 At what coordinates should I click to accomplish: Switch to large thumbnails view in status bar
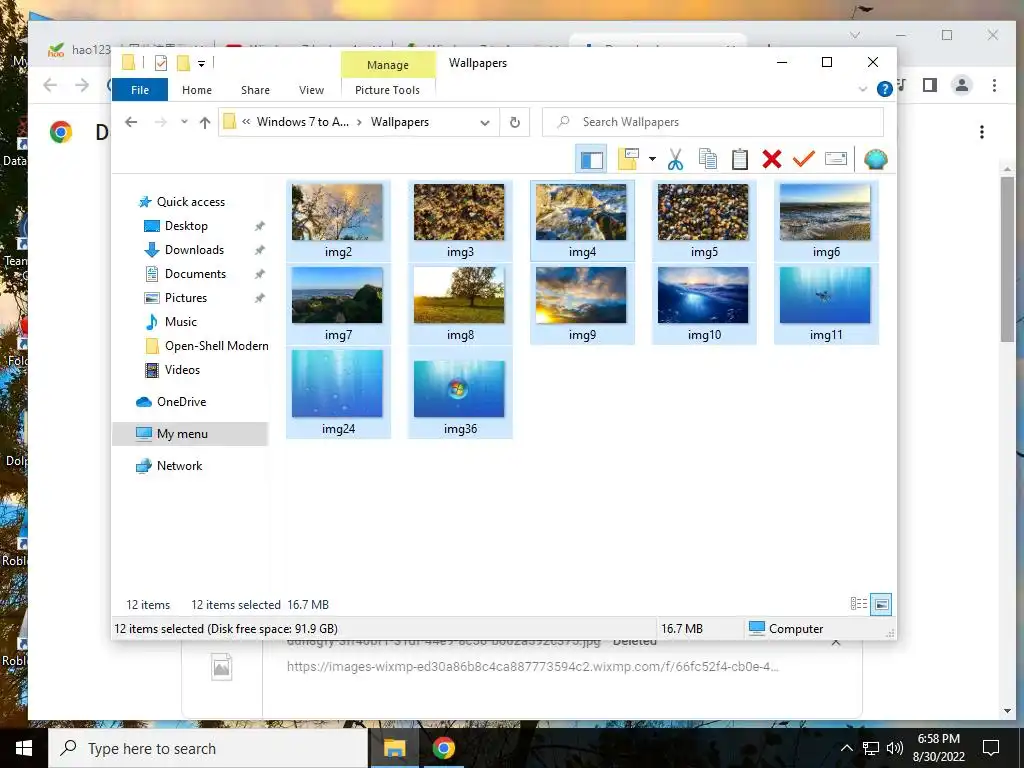pyautogui.click(x=882, y=604)
